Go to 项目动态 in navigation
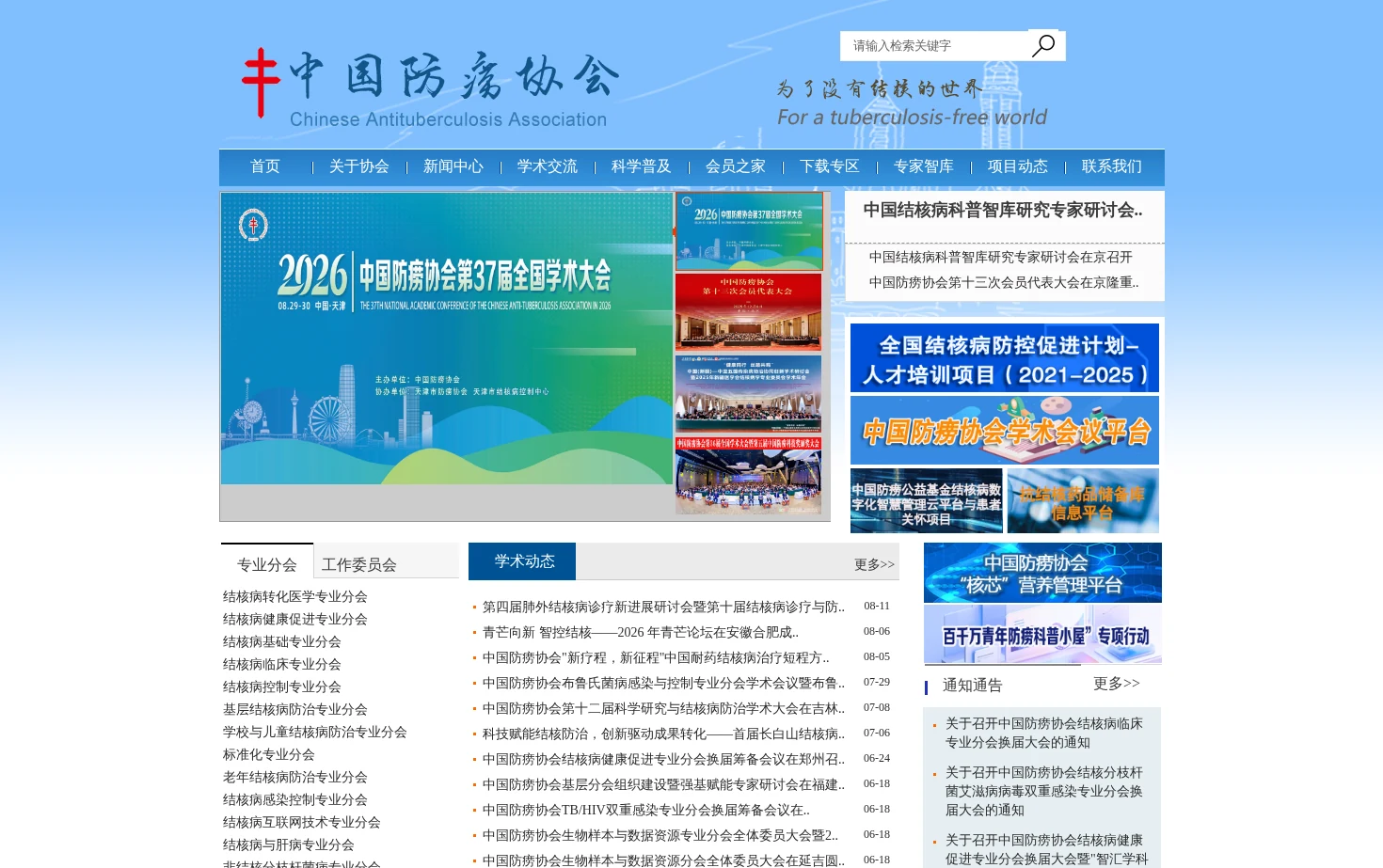The height and width of the screenshot is (868, 1383). [1018, 166]
